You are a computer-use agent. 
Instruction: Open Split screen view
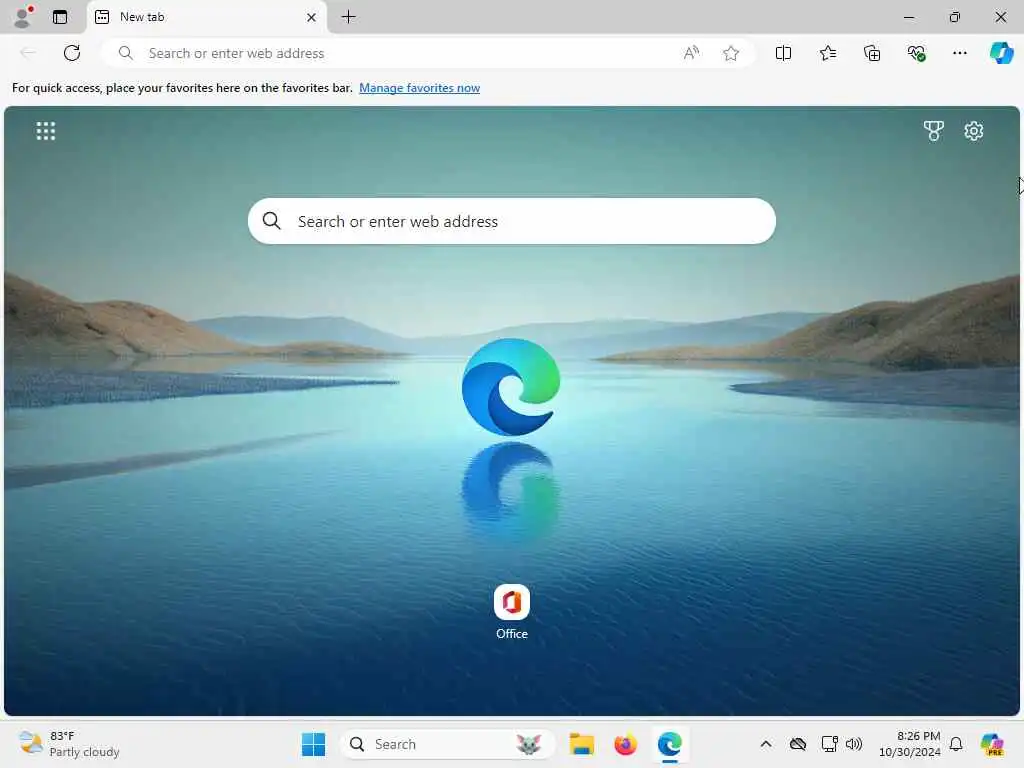point(783,53)
